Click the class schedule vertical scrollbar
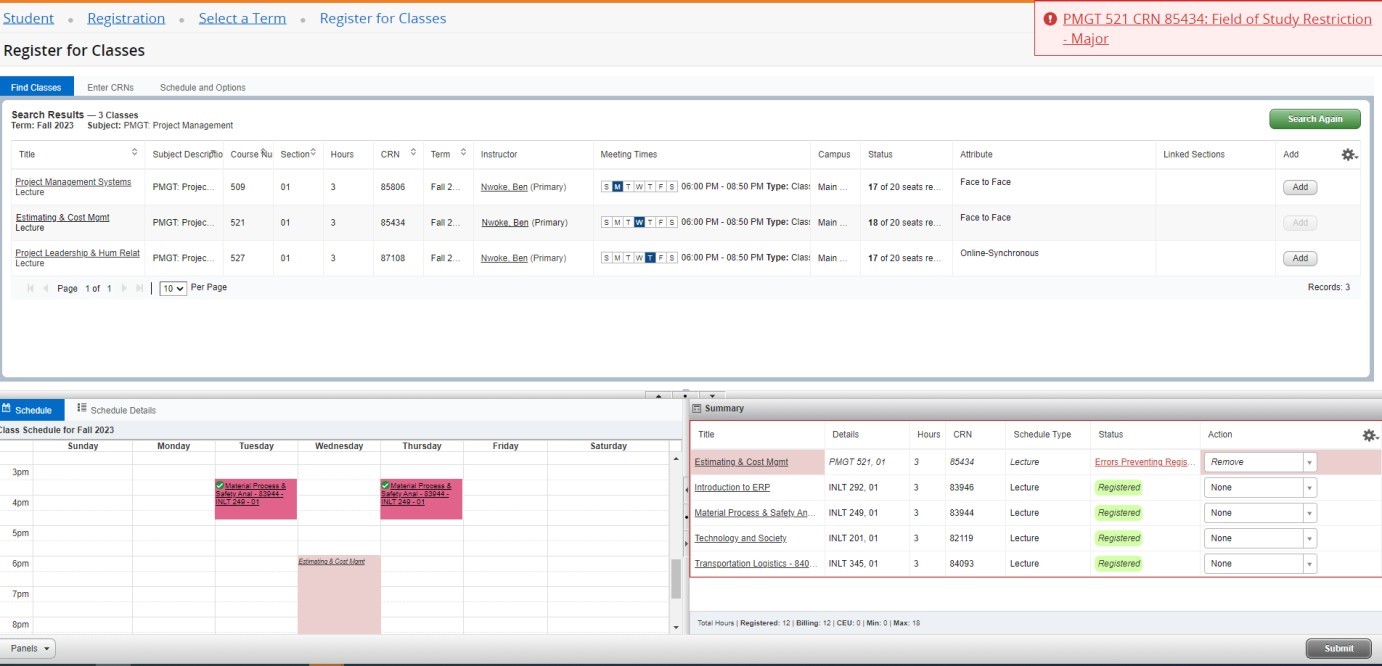This screenshot has height=666, width=1382. [675, 578]
